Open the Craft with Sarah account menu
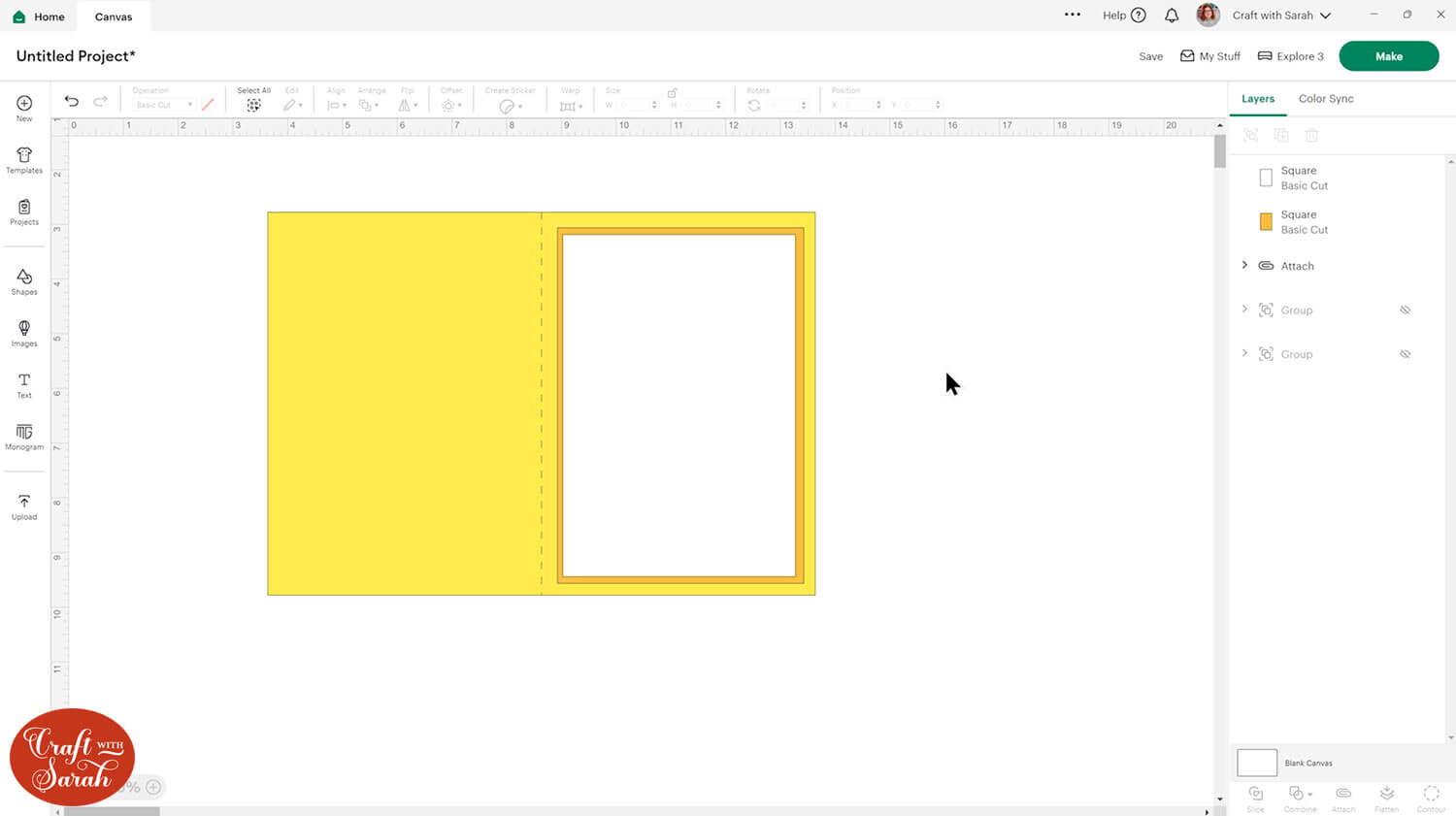The image size is (1456, 816). tap(1282, 16)
